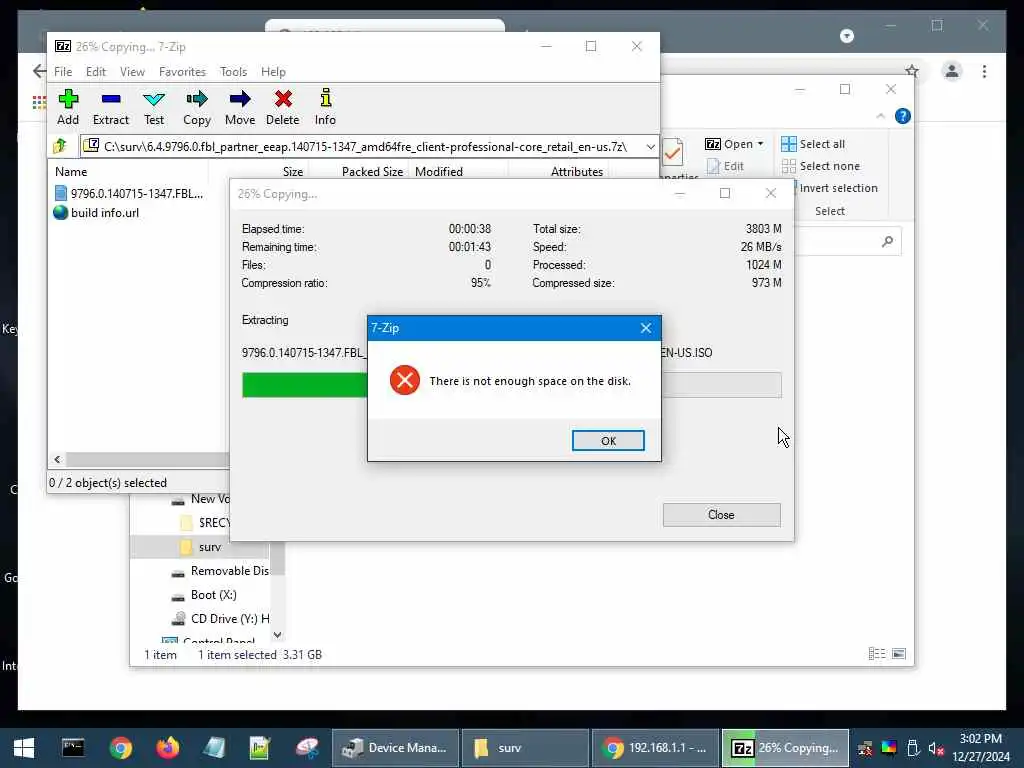The height and width of the screenshot is (768, 1024).
Task: Click the Explorer help question icon
Action: (903, 116)
